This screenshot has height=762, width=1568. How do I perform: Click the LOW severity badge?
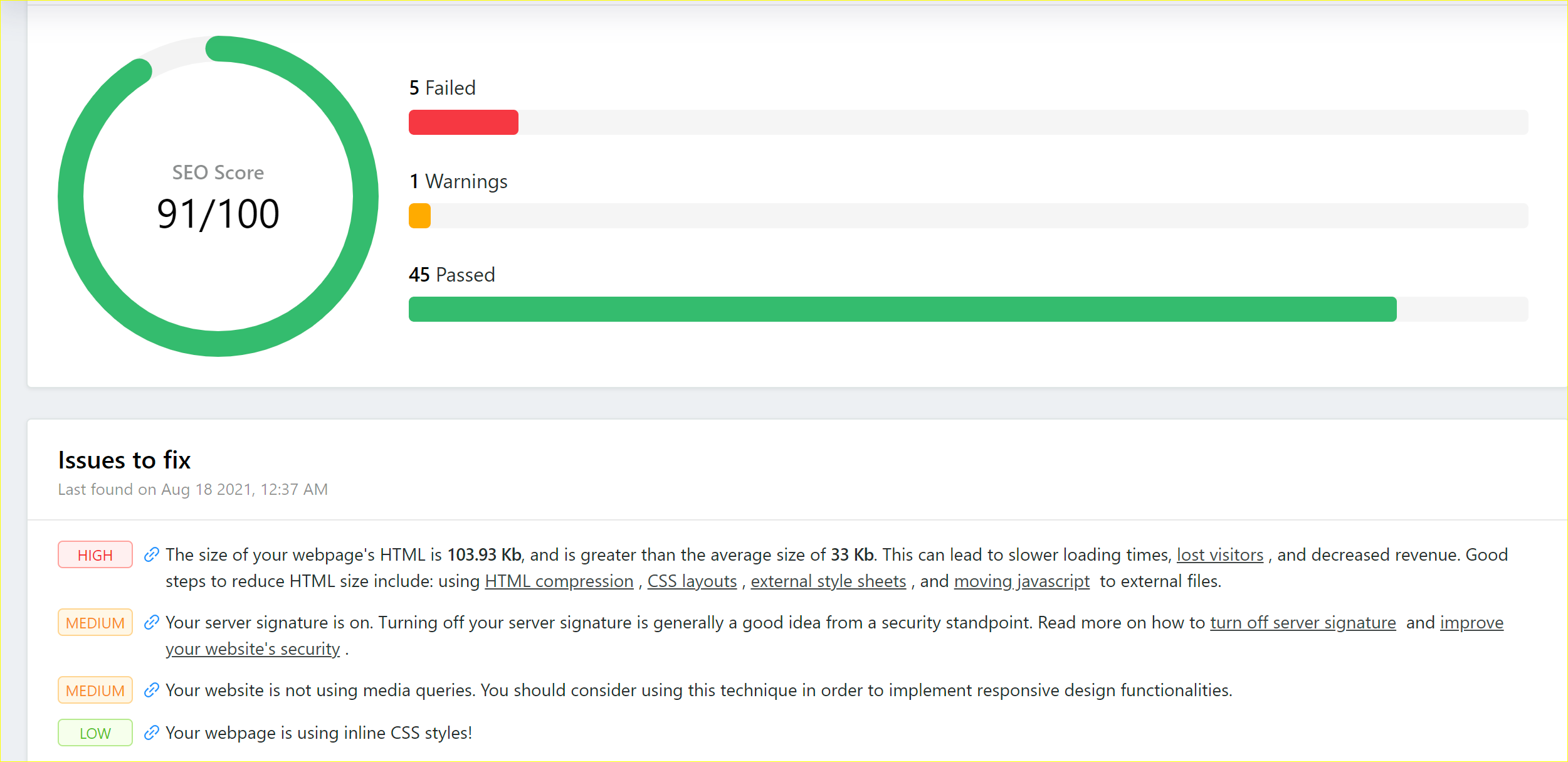95,733
